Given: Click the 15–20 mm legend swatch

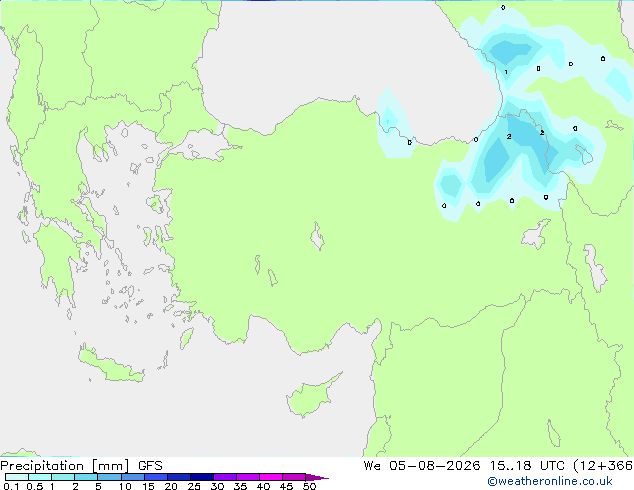Looking at the screenshot, I should (x=155, y=477).
